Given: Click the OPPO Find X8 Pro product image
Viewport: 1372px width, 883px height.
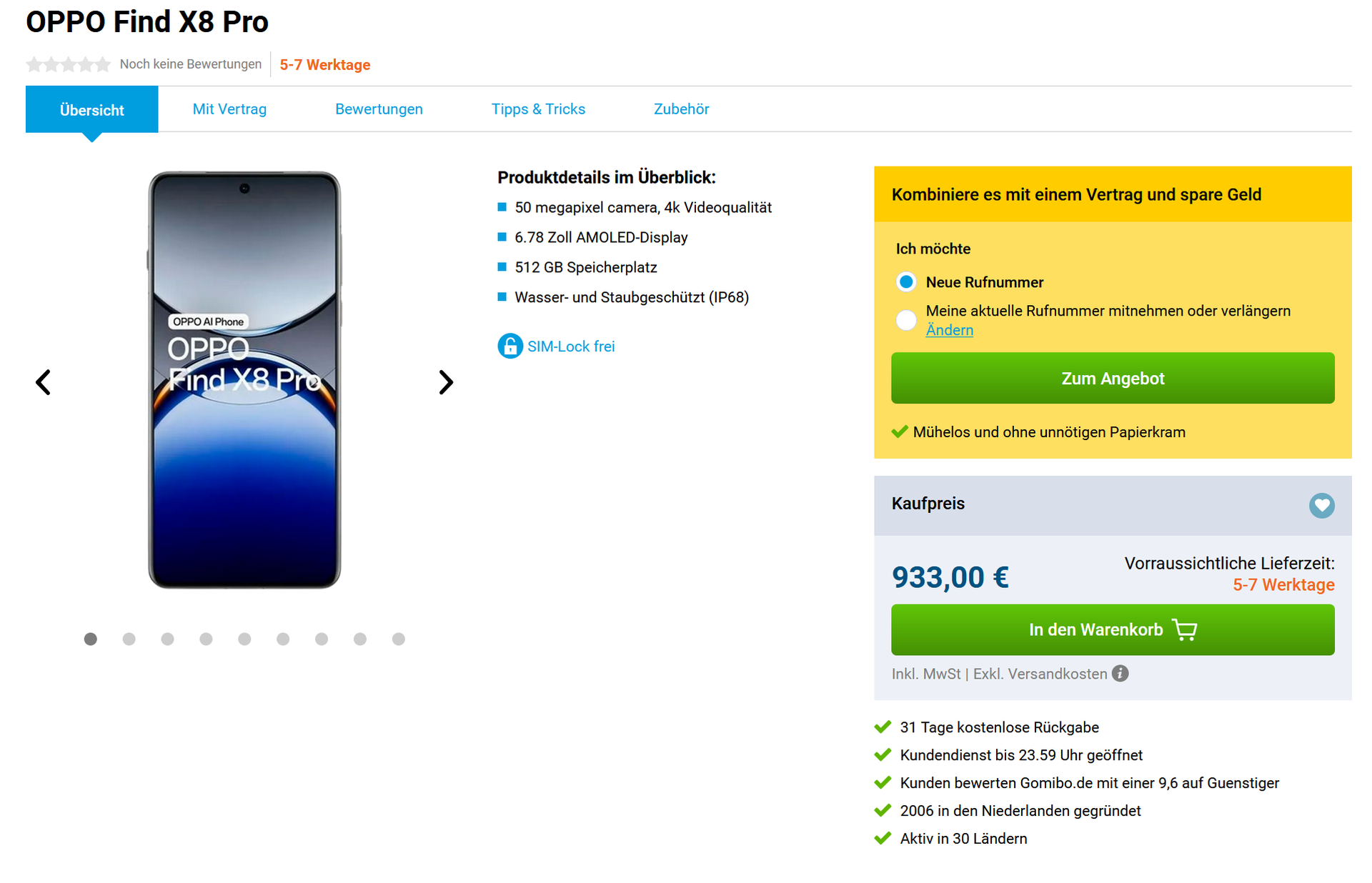Looking at the screenshot, I should coord(244,380).
